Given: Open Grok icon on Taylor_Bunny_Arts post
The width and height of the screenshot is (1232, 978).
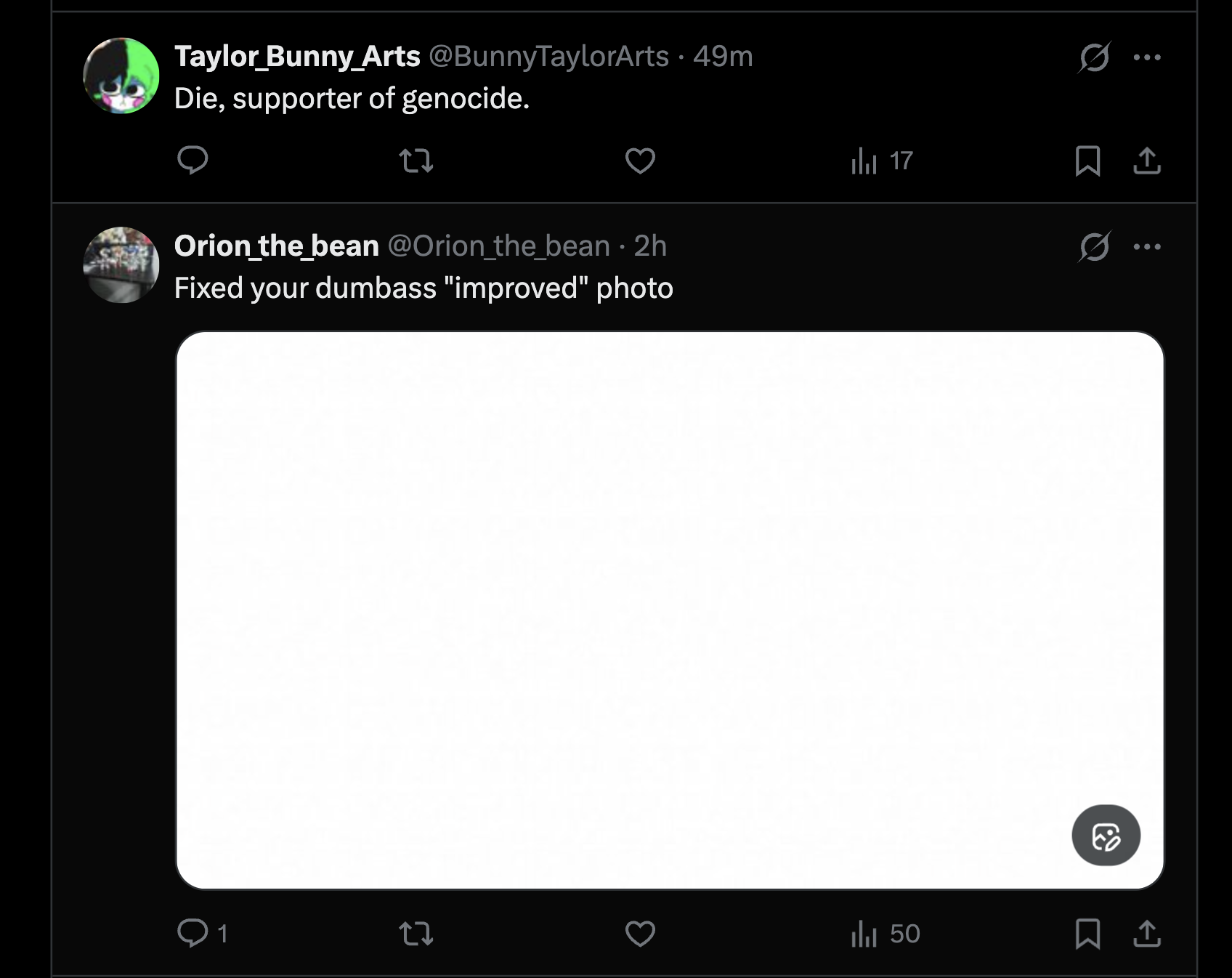Looking at the screenshot, I should pyautogui.click(x=1094, y=57).
